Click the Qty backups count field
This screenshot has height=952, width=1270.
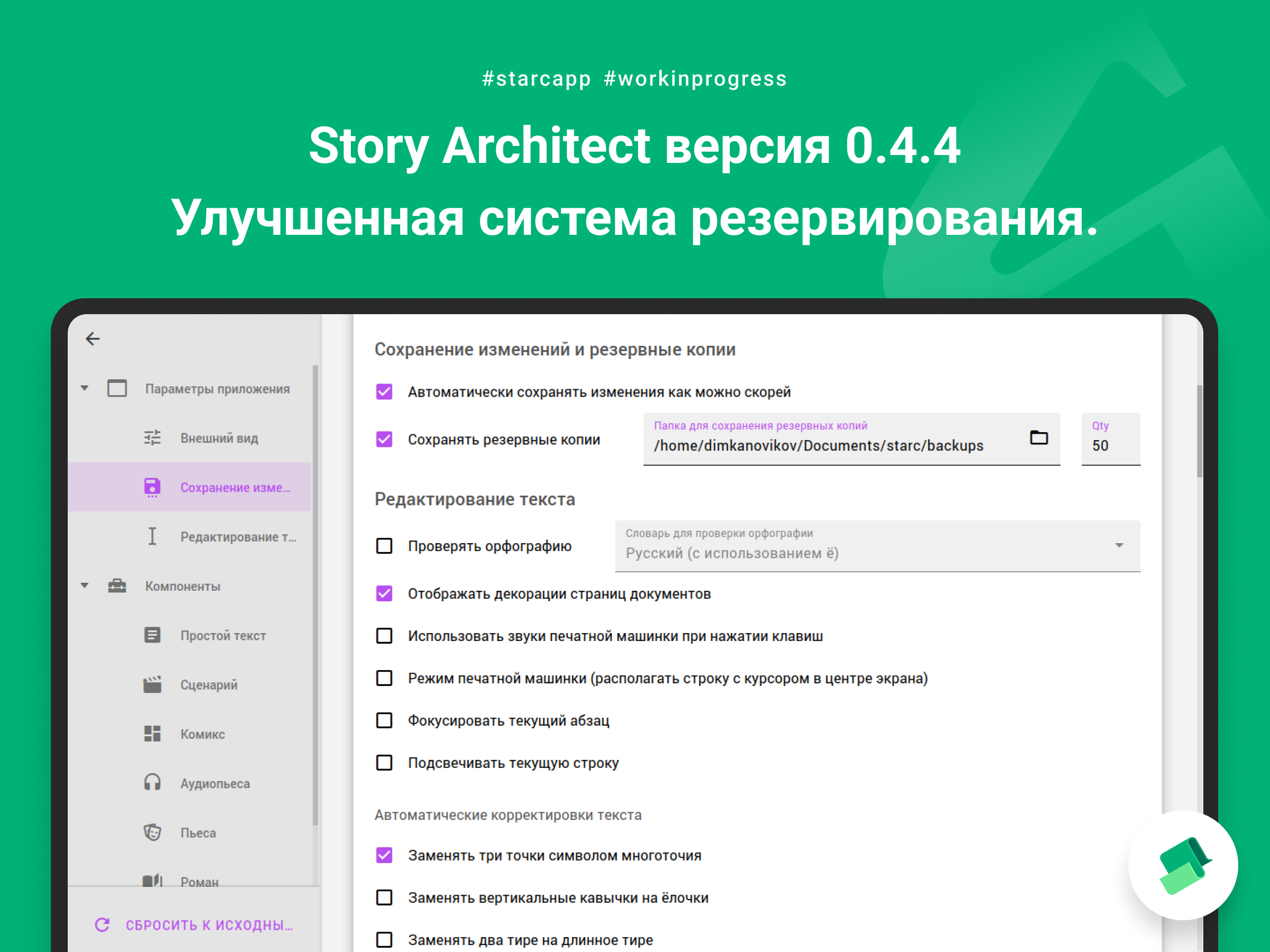[x=1110, y=439]
